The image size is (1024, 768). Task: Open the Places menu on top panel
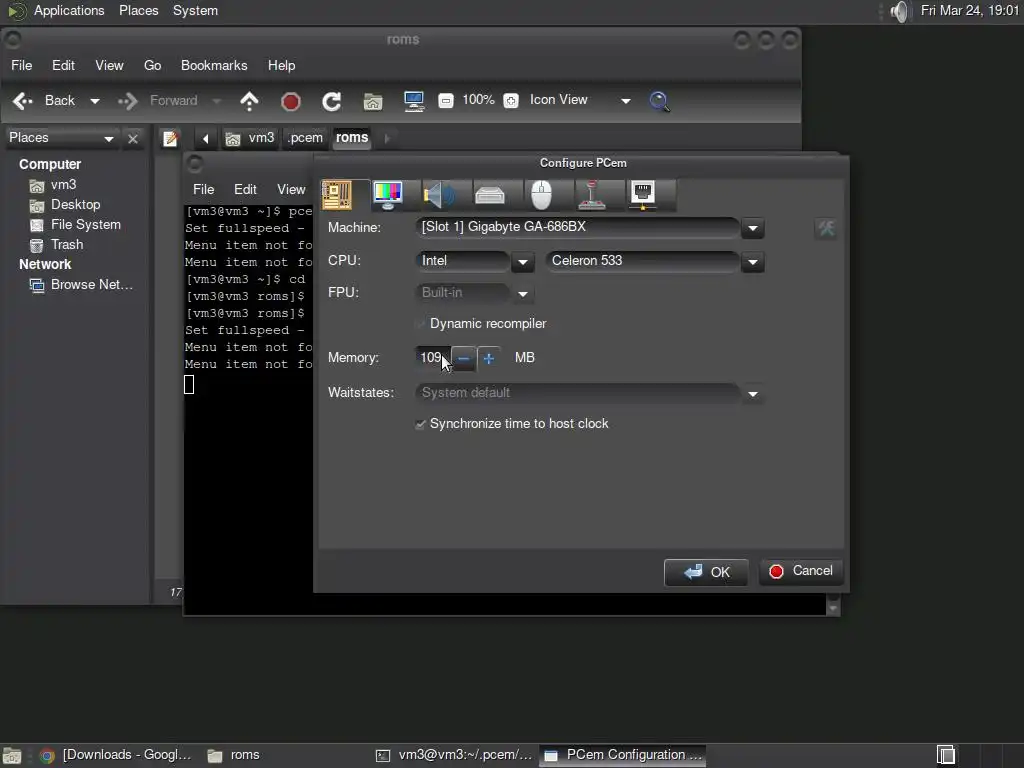(x=138, y=10)
